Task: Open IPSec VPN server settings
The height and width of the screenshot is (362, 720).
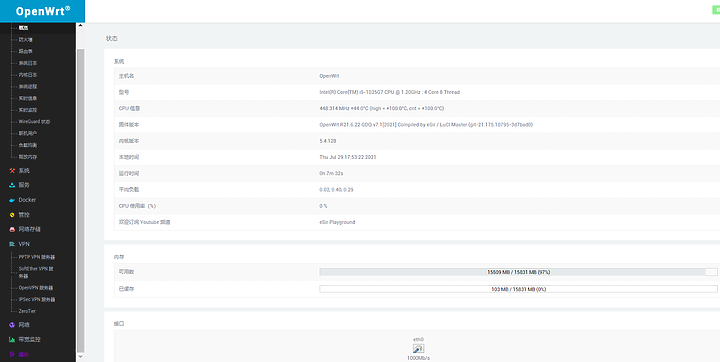Action: click(37, 300)
